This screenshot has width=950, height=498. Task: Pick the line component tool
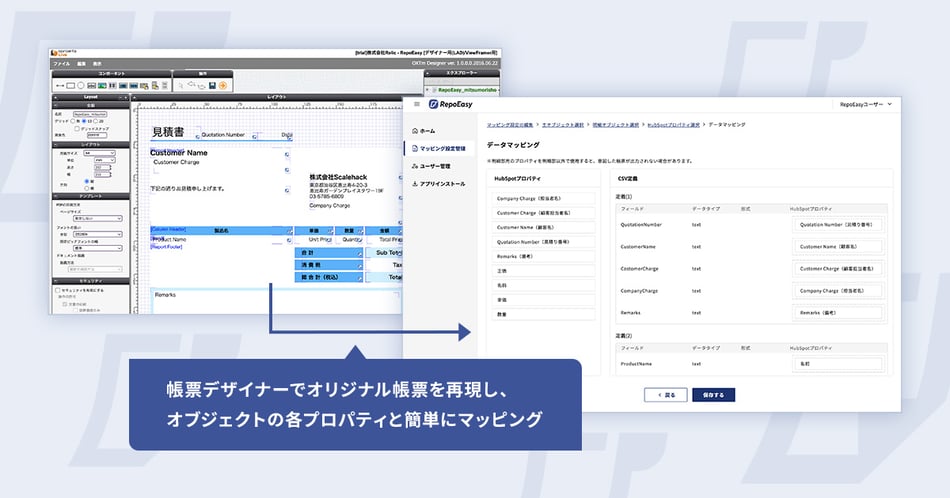(60, 85)
